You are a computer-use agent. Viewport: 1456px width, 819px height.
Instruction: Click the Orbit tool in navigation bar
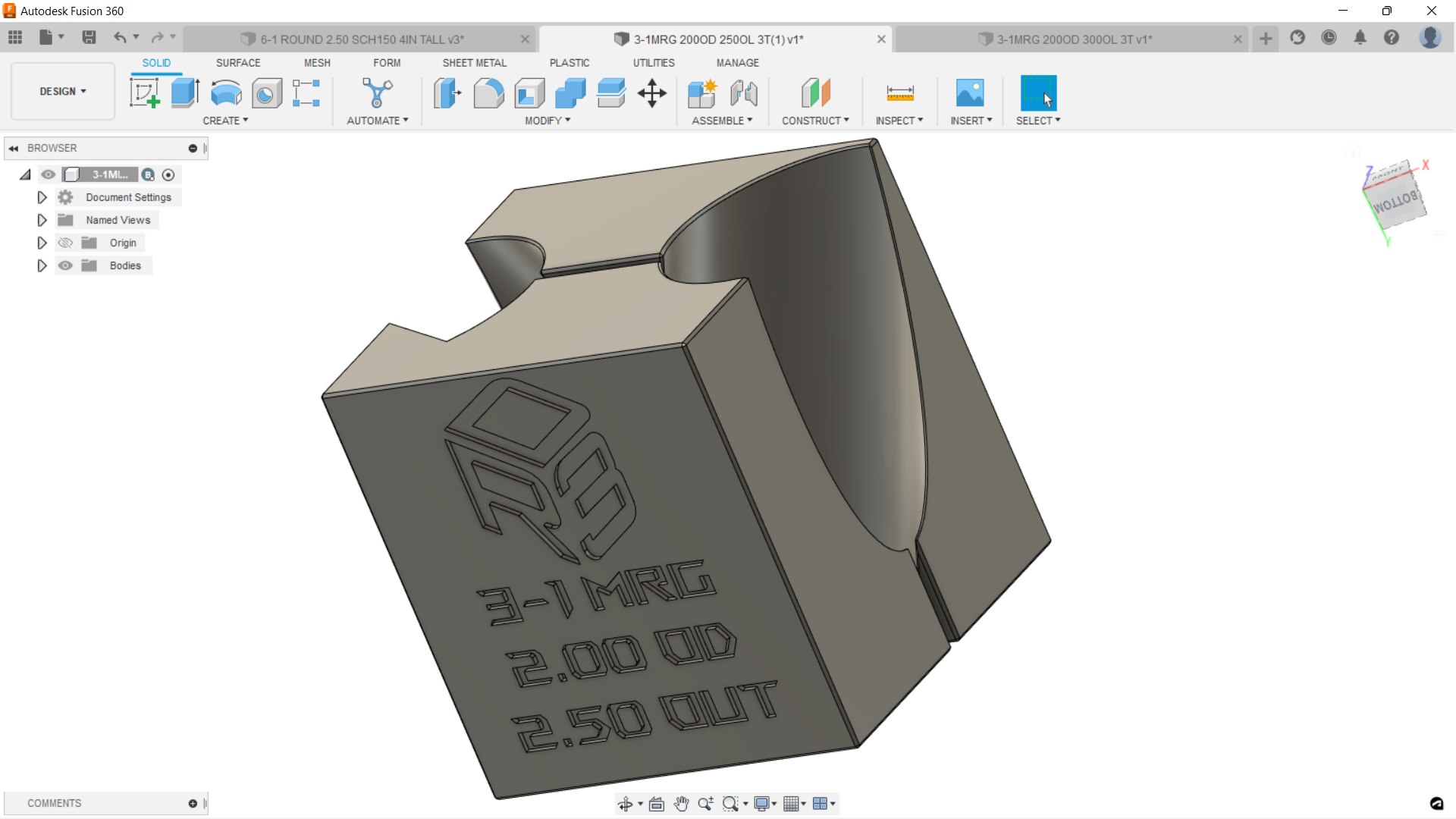(x=625, y=804)
